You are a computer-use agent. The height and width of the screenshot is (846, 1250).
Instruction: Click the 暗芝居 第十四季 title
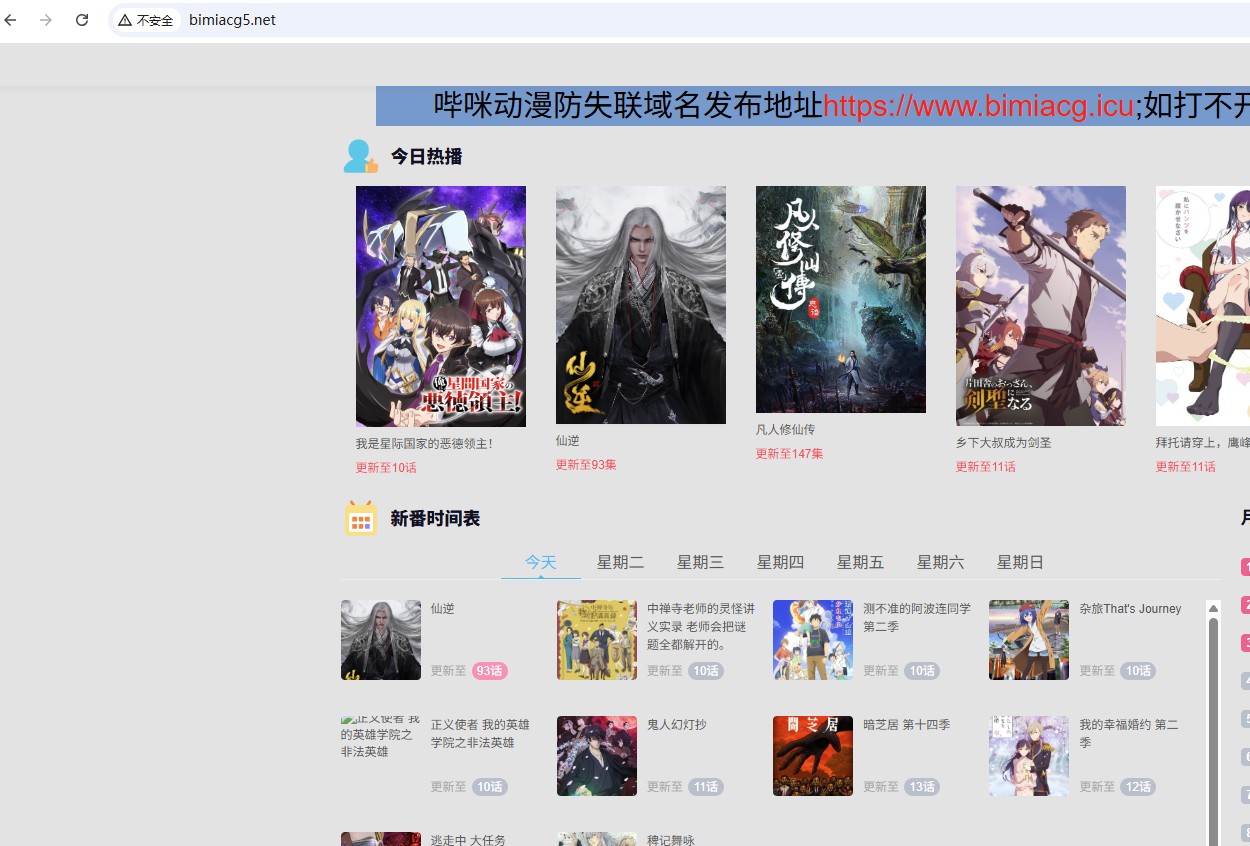[x=906, y=724]
